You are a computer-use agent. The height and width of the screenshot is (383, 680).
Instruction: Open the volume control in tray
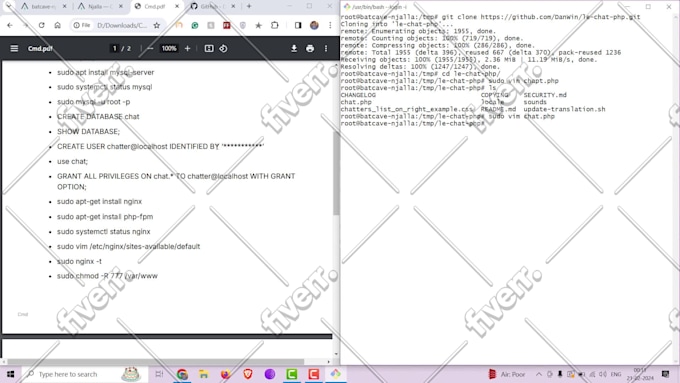click(x=603, y=374)
